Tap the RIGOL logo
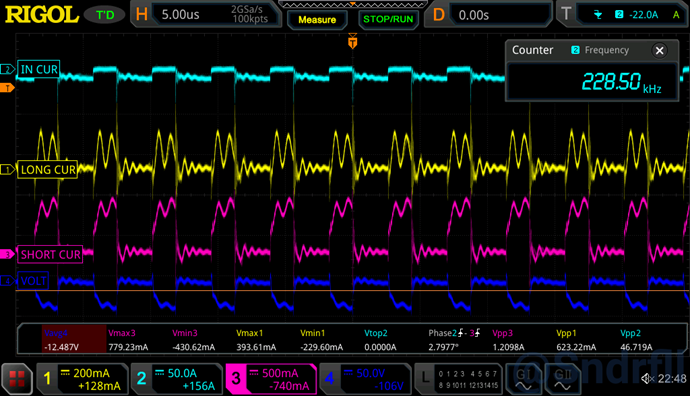The width and height of the screenshot is (690, 396). point(42,15)
